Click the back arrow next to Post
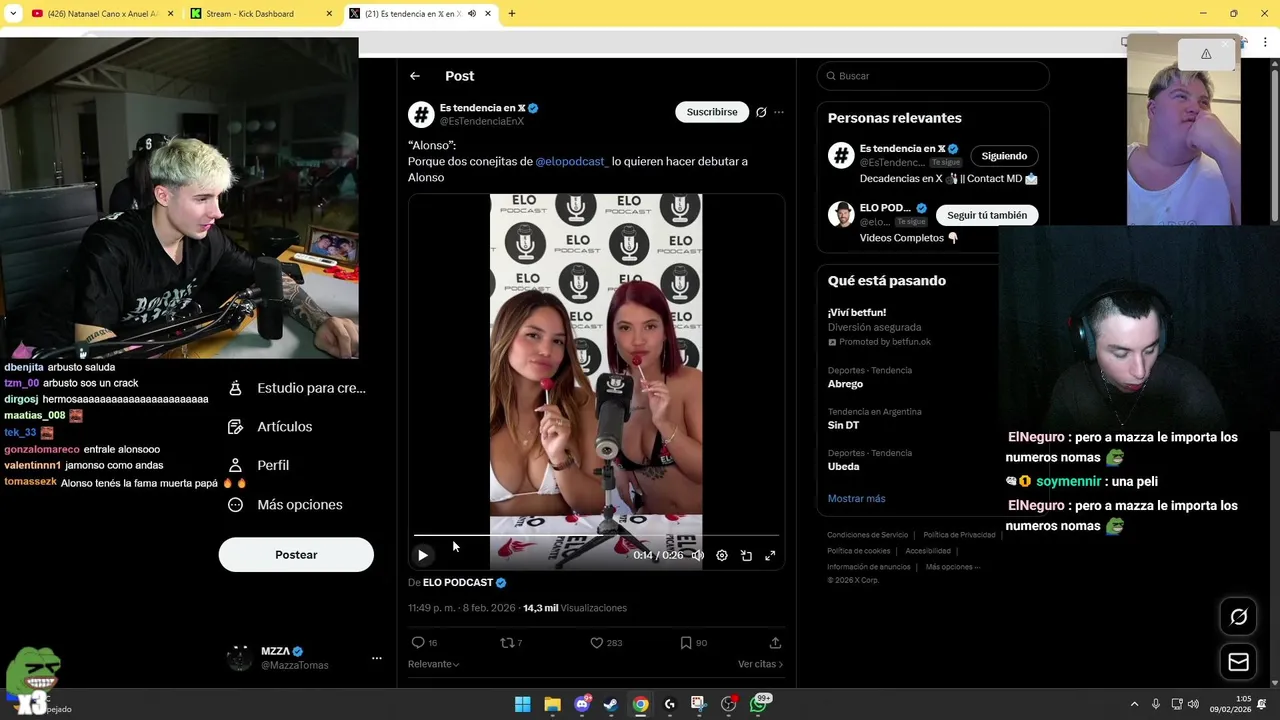1280x720 pixels. coord(414,76)
